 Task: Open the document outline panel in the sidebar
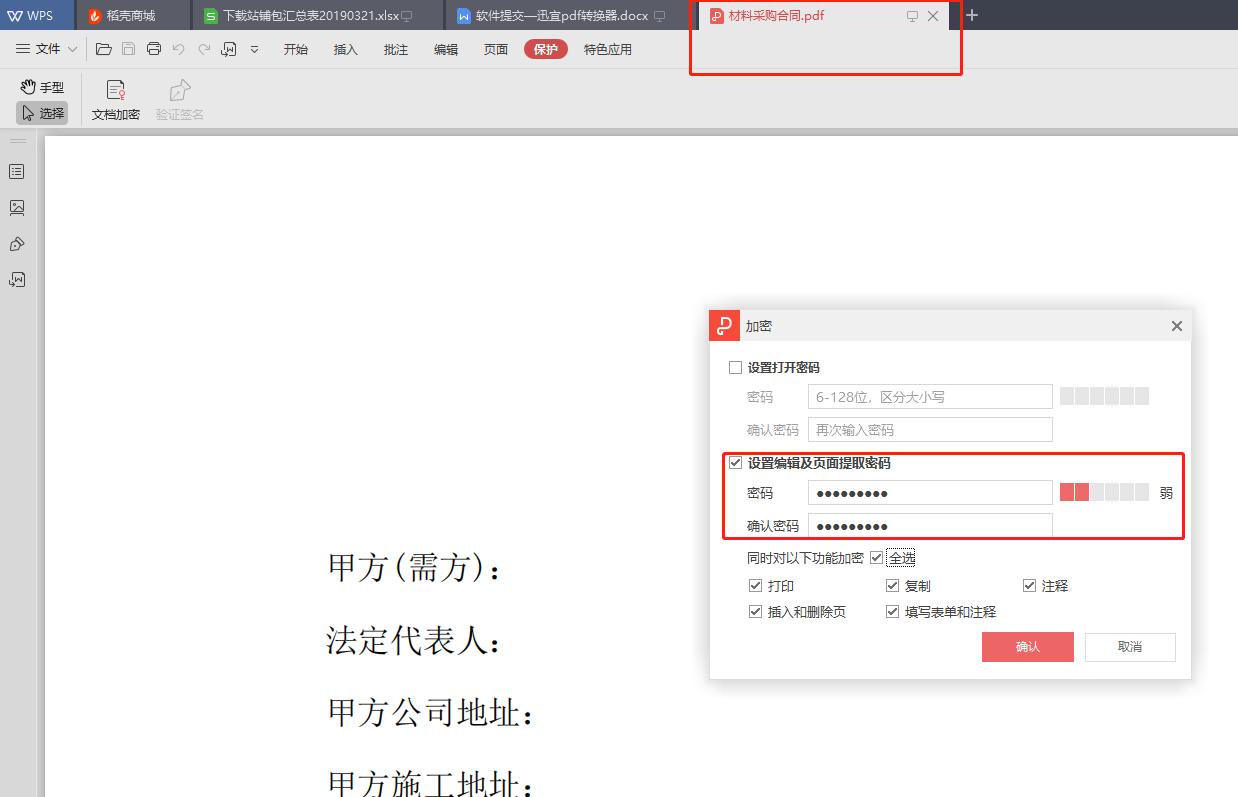17,171
